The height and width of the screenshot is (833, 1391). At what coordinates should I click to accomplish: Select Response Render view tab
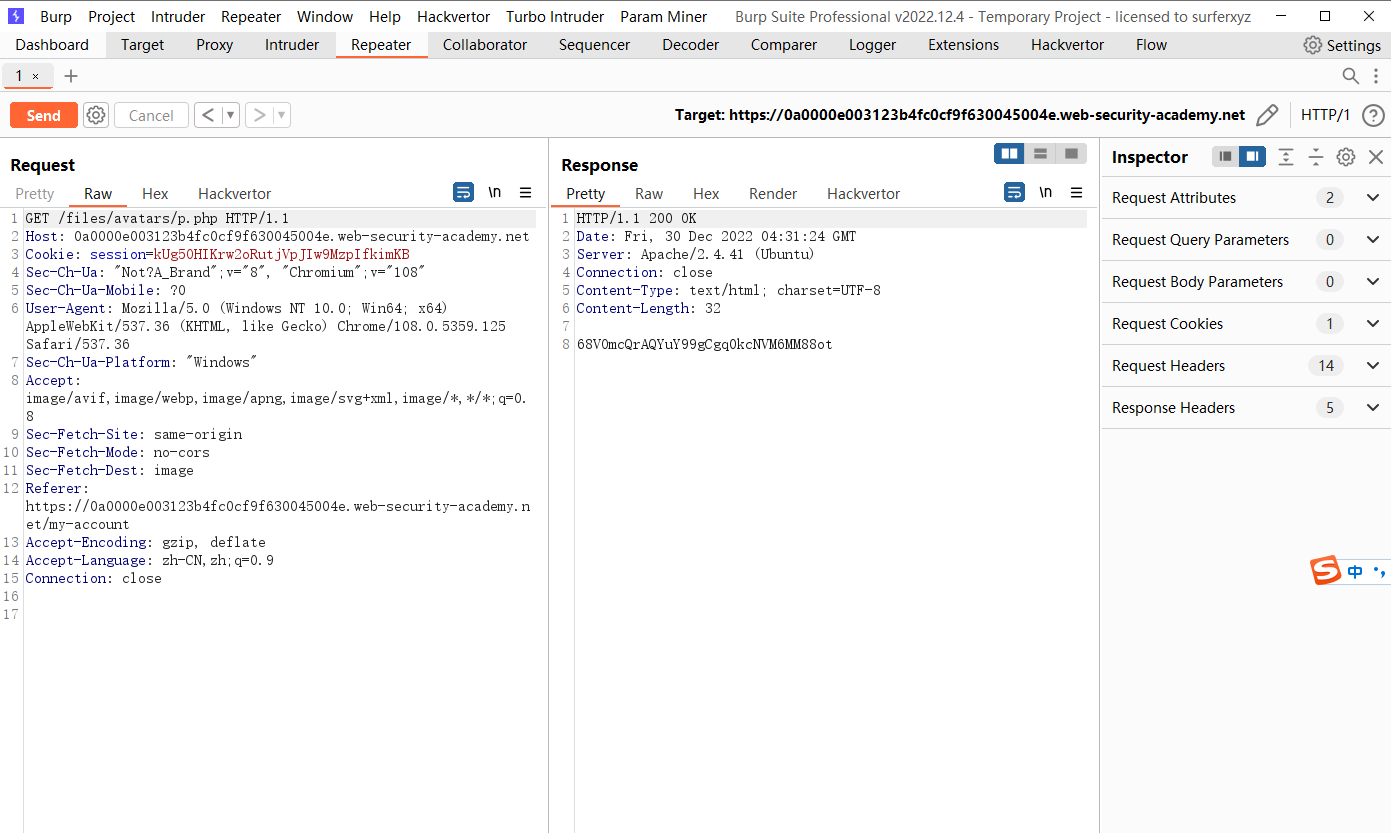(x=773, y=194)
